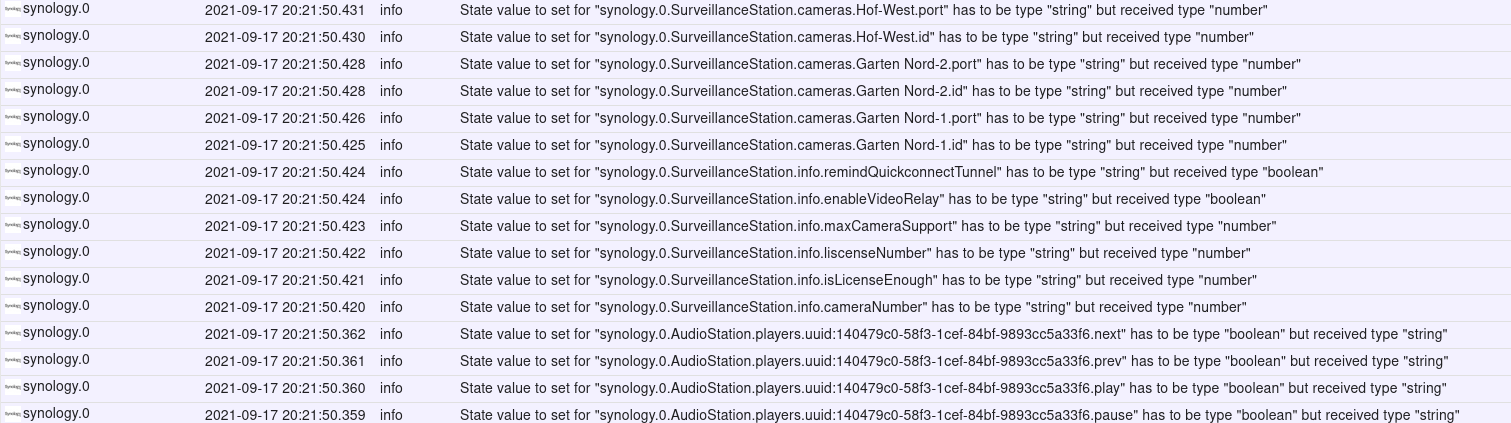Image resolution: width=1511 pixels, height=423 pixels.
Task: Click the synology icon beside the Hof-West.id entry
Action: pos(12,37)
